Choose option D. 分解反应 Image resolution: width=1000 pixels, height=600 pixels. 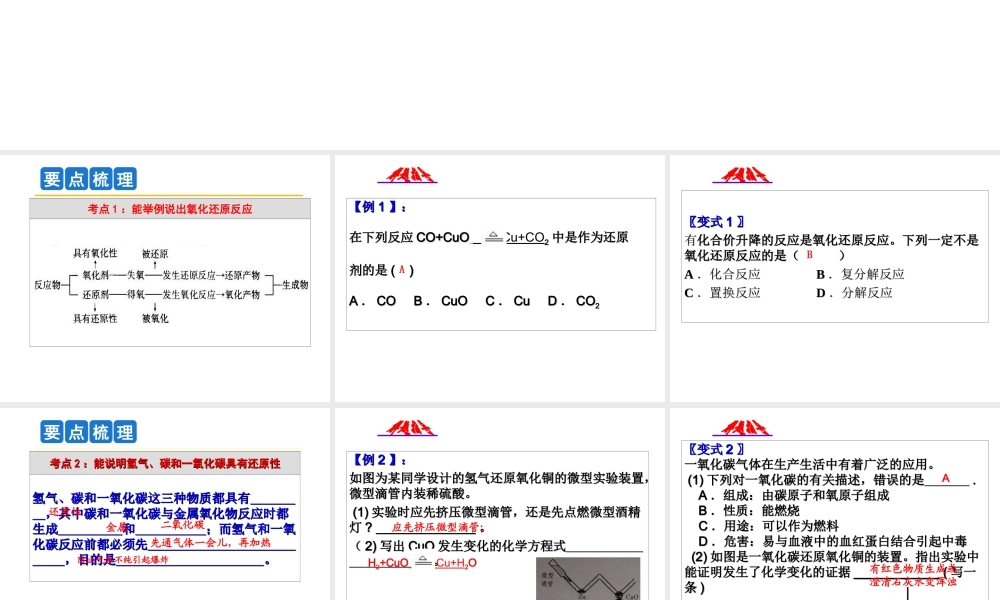[854, 293]
